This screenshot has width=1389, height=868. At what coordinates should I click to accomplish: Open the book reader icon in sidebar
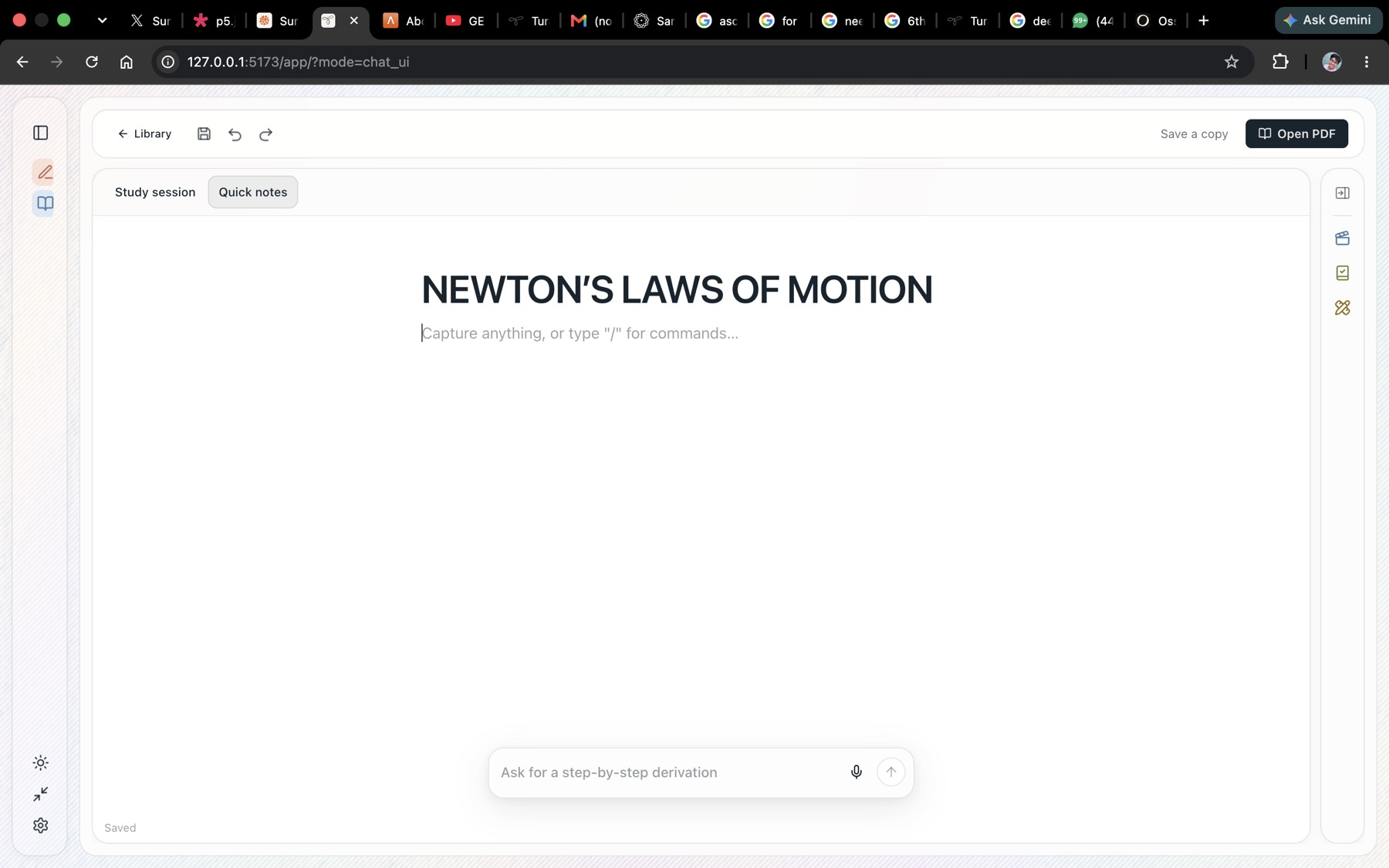(45, 204)
